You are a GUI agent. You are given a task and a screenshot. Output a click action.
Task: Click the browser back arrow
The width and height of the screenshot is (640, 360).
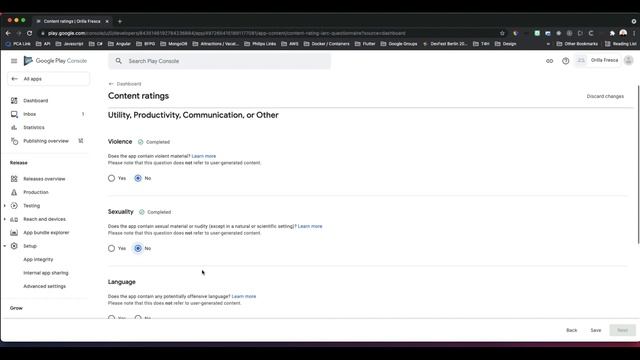pyautogui.click(x=8, y=33)
